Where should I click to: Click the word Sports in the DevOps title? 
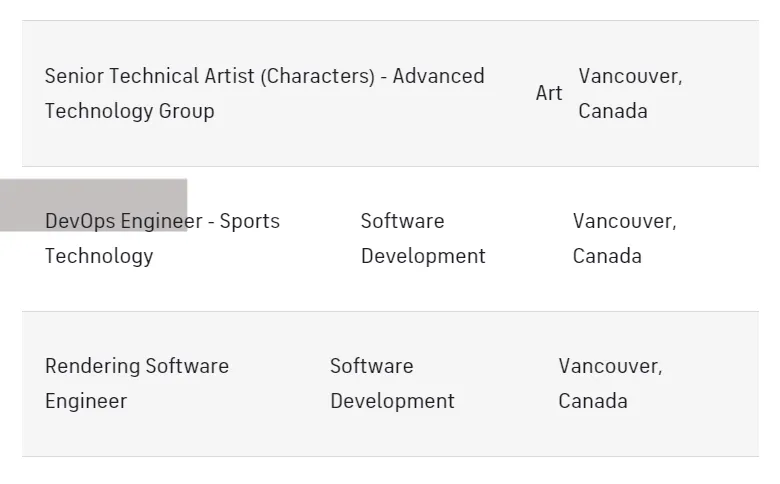(x=250, y=221)
